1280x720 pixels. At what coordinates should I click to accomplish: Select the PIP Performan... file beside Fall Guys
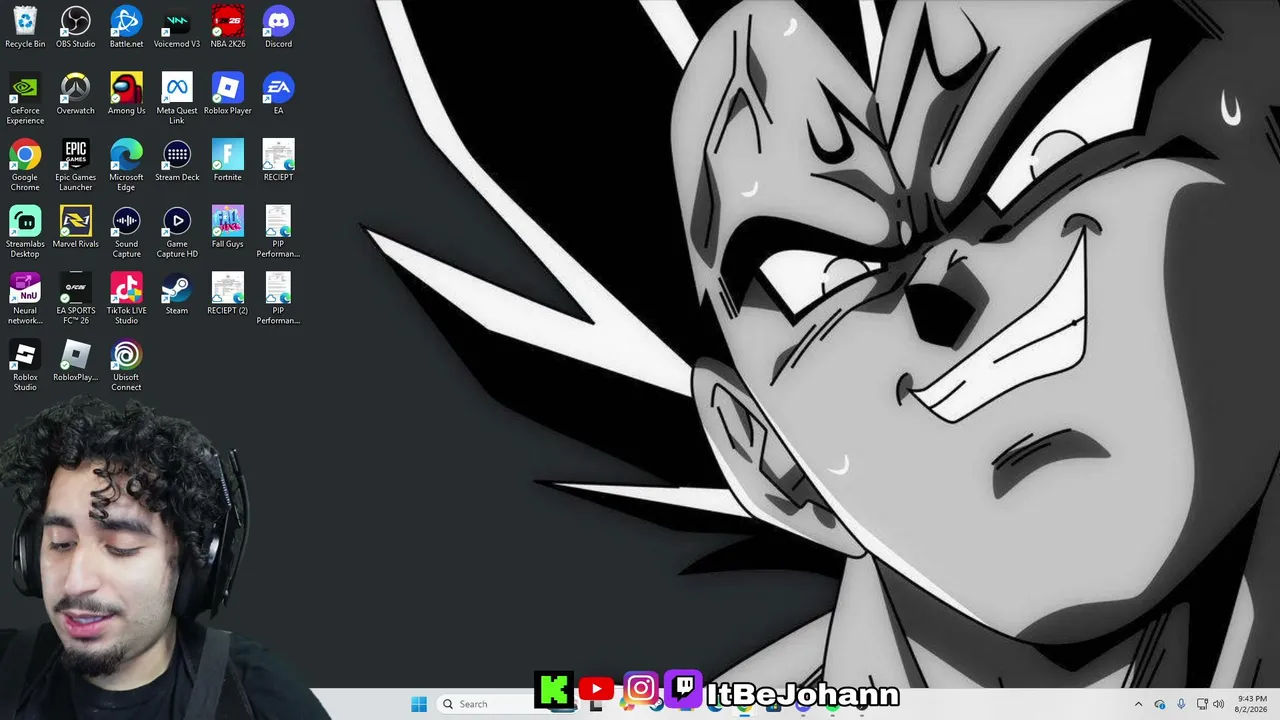278,233
